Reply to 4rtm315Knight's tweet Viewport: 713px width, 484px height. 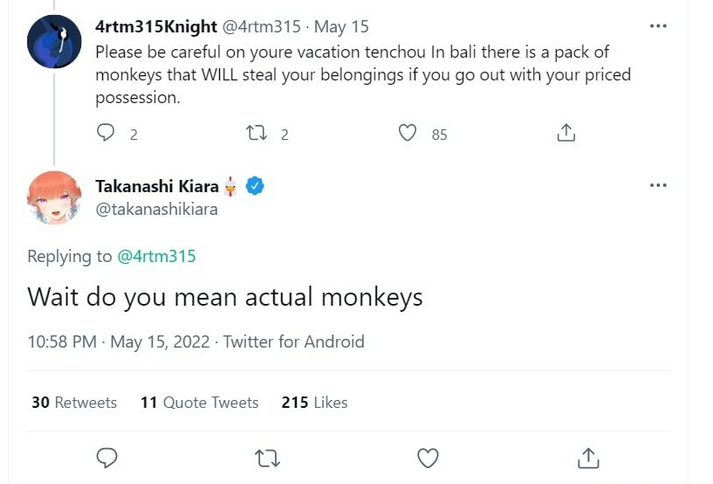[106, 133]
